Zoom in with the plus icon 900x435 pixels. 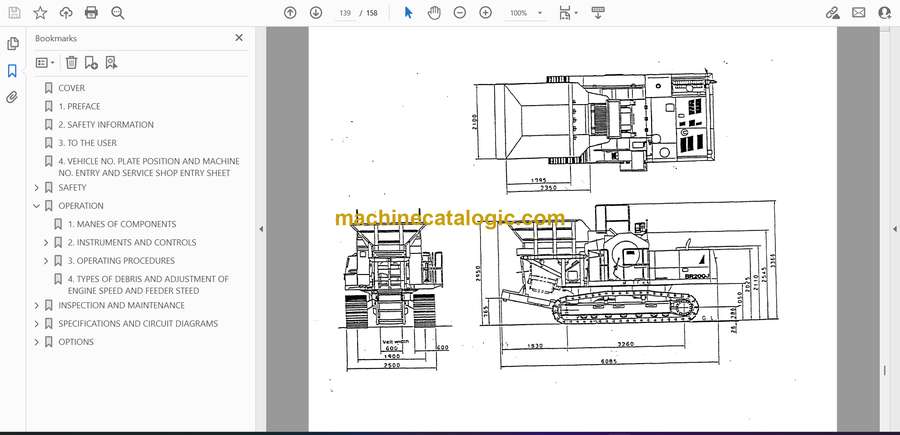point(486,13)
